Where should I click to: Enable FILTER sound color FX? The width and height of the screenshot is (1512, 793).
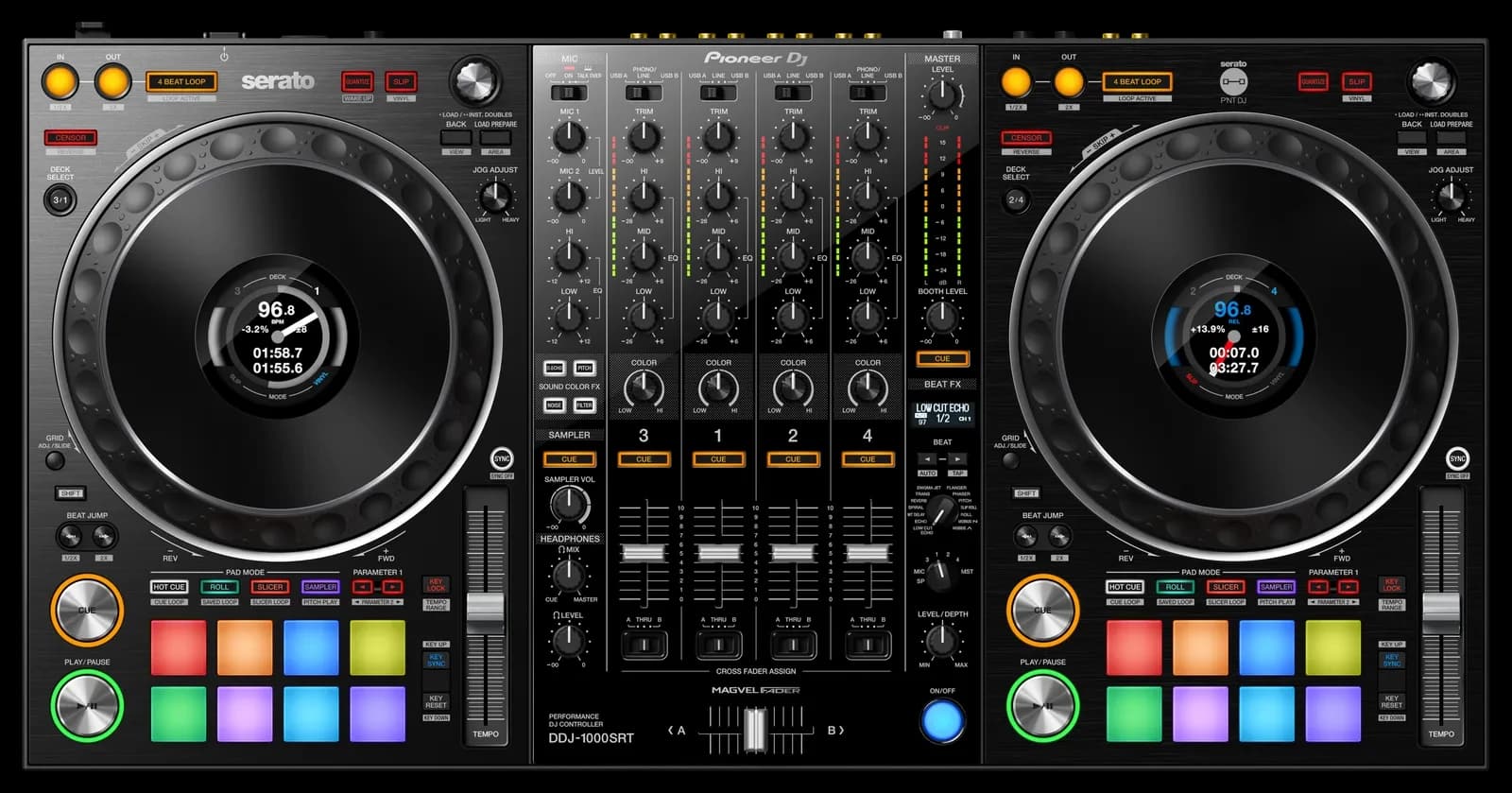click(x=584, y=405)
